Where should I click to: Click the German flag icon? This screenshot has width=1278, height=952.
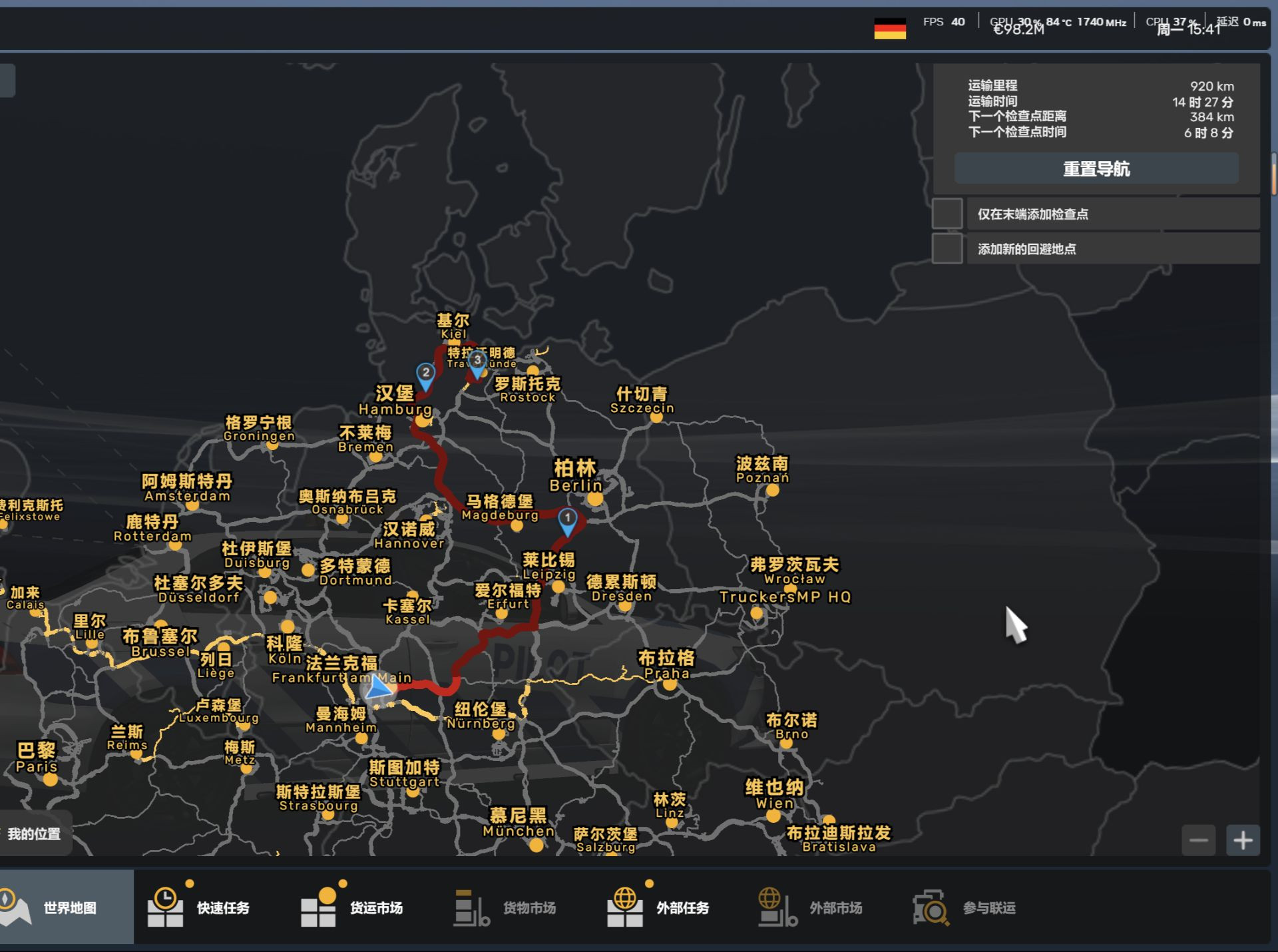890,29
